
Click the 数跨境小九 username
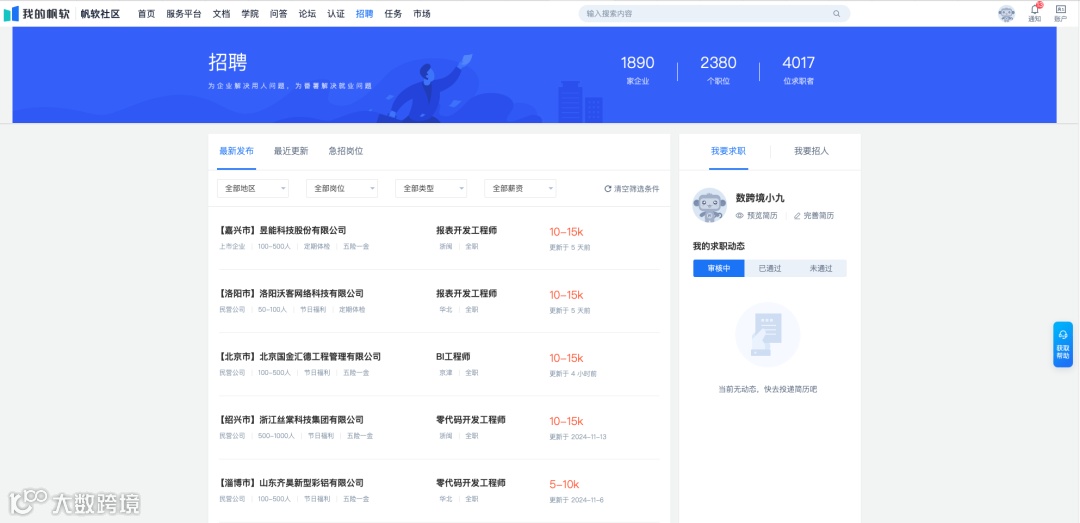pyautogui.click(x=760, y=198)
